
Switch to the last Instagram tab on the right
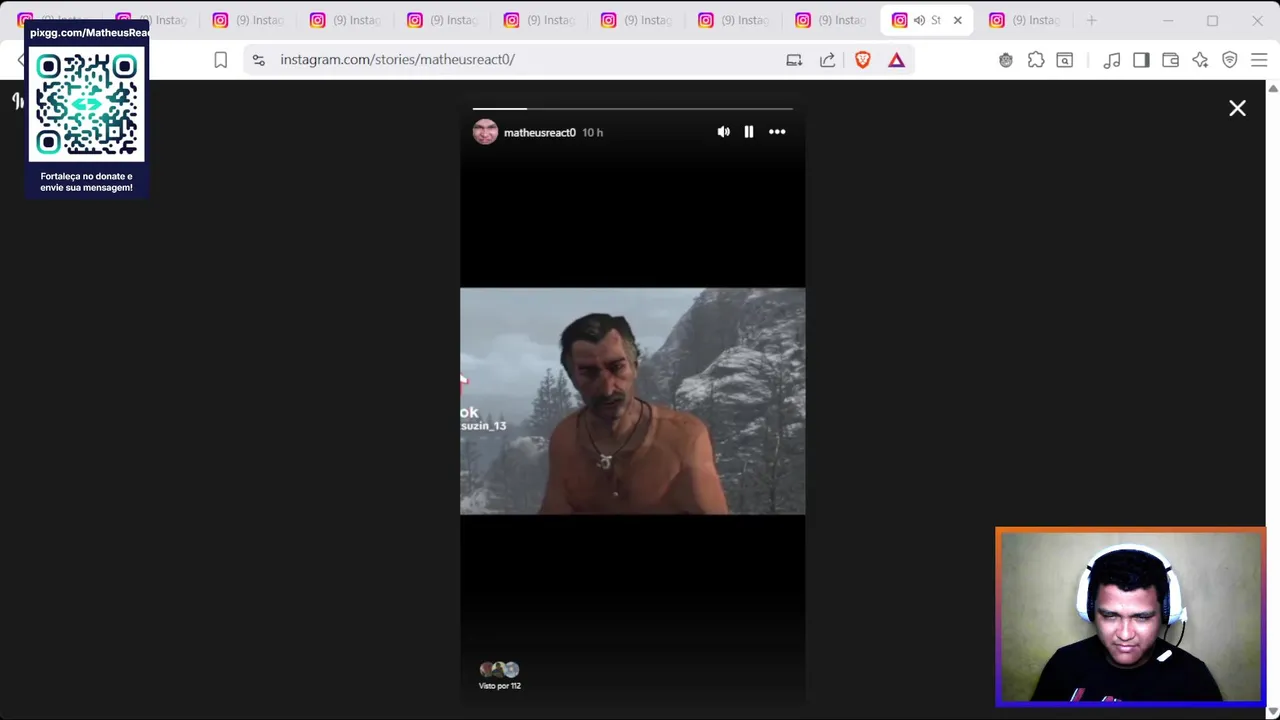(x=1024, y=20)
